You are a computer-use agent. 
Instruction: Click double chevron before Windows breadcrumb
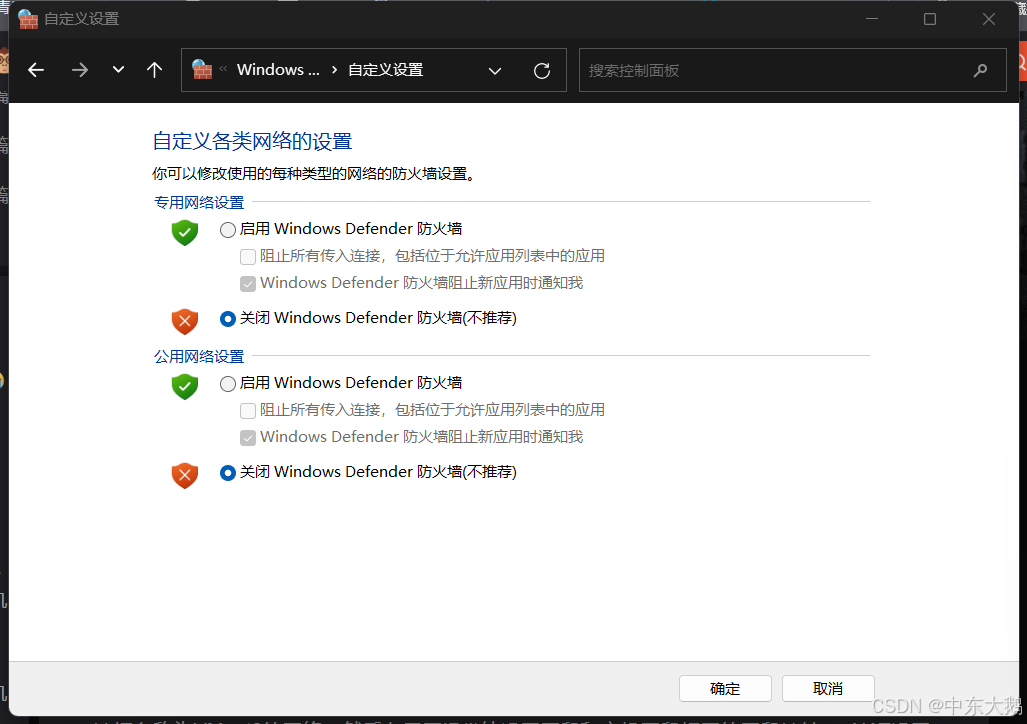click(223, 69)
